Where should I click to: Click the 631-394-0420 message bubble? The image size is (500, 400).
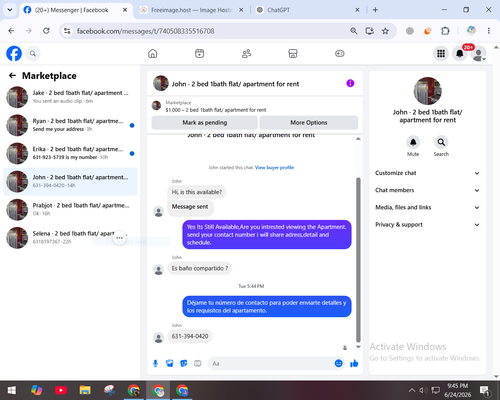pos(190,336)
